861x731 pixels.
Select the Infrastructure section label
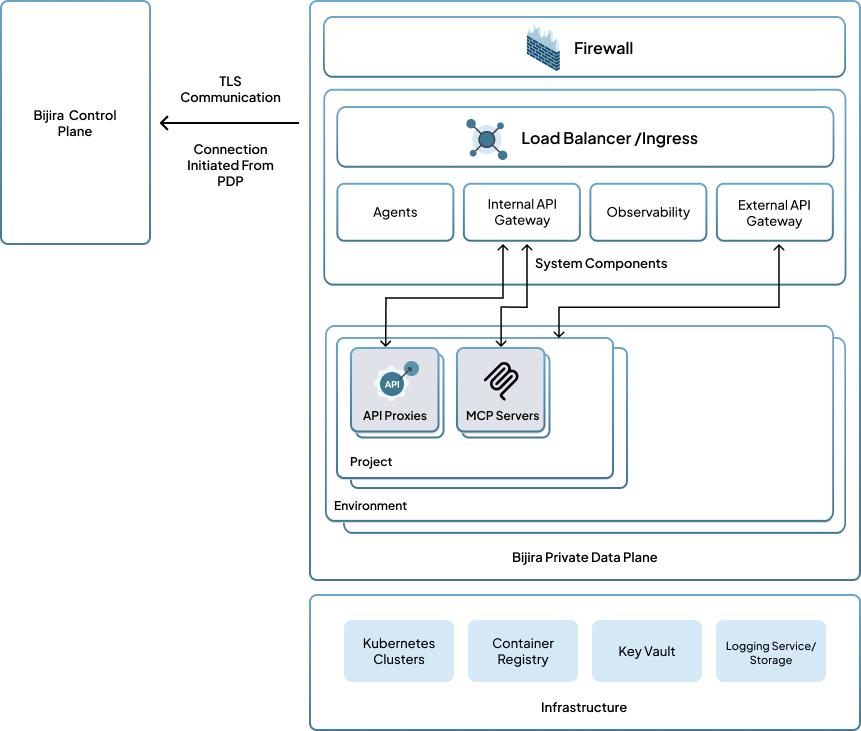click(583, 707)
